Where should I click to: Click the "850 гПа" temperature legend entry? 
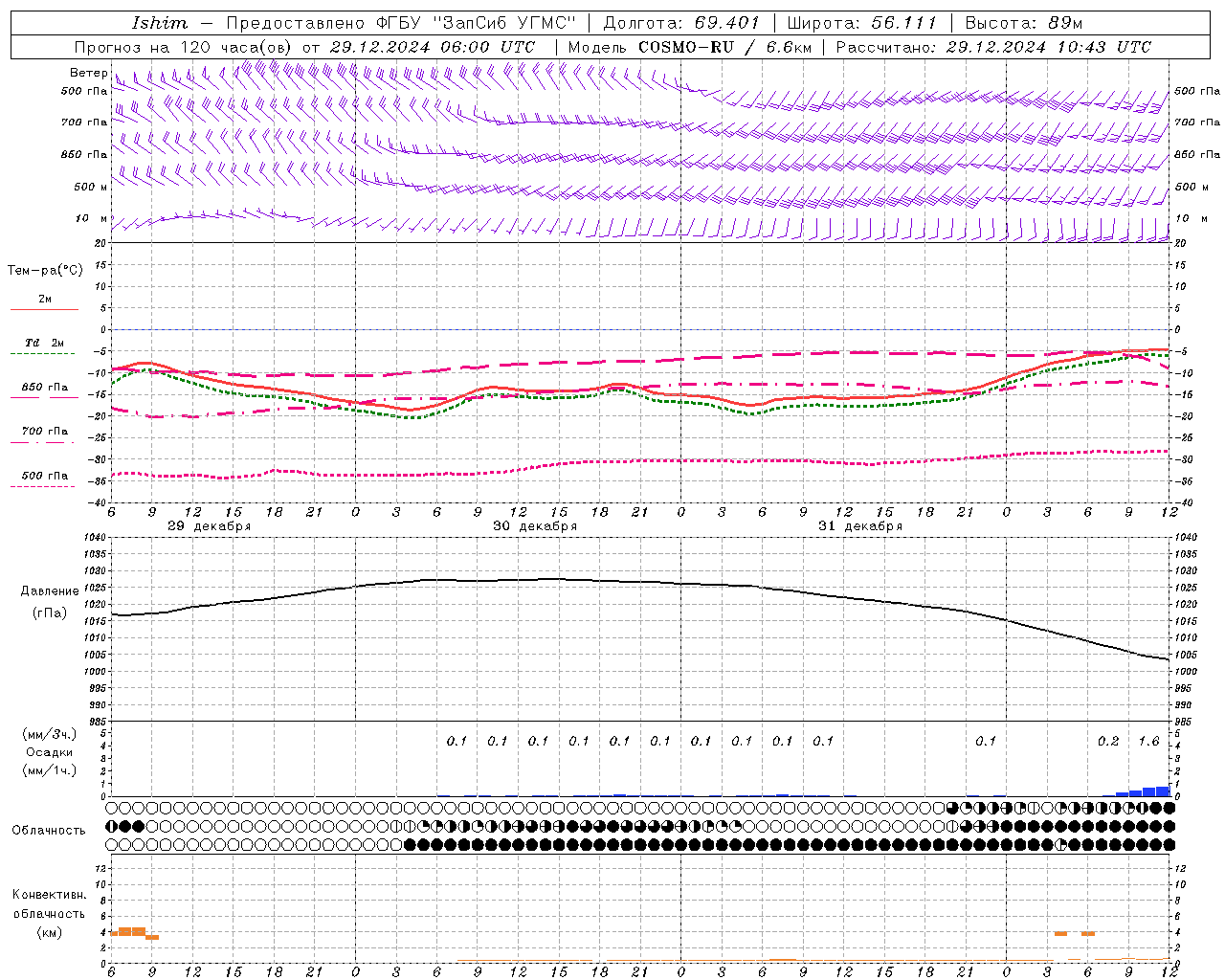45,388
